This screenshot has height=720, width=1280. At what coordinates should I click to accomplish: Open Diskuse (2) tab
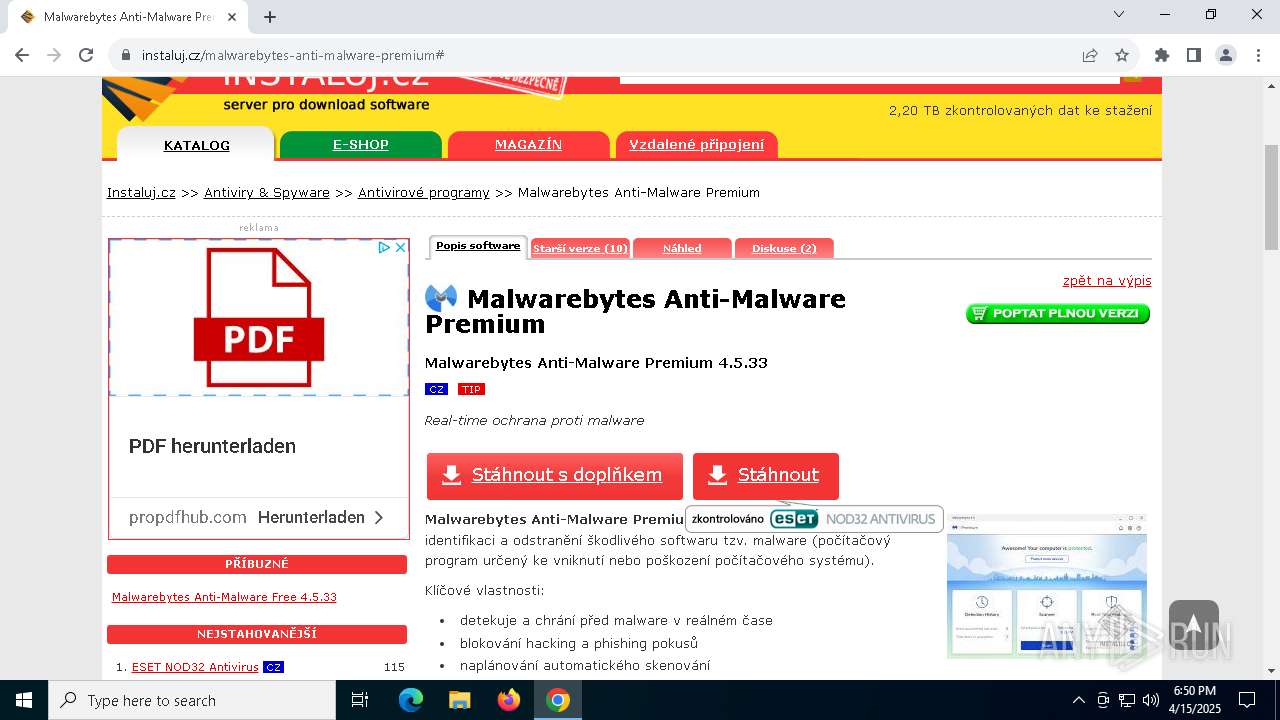[784, 248]
